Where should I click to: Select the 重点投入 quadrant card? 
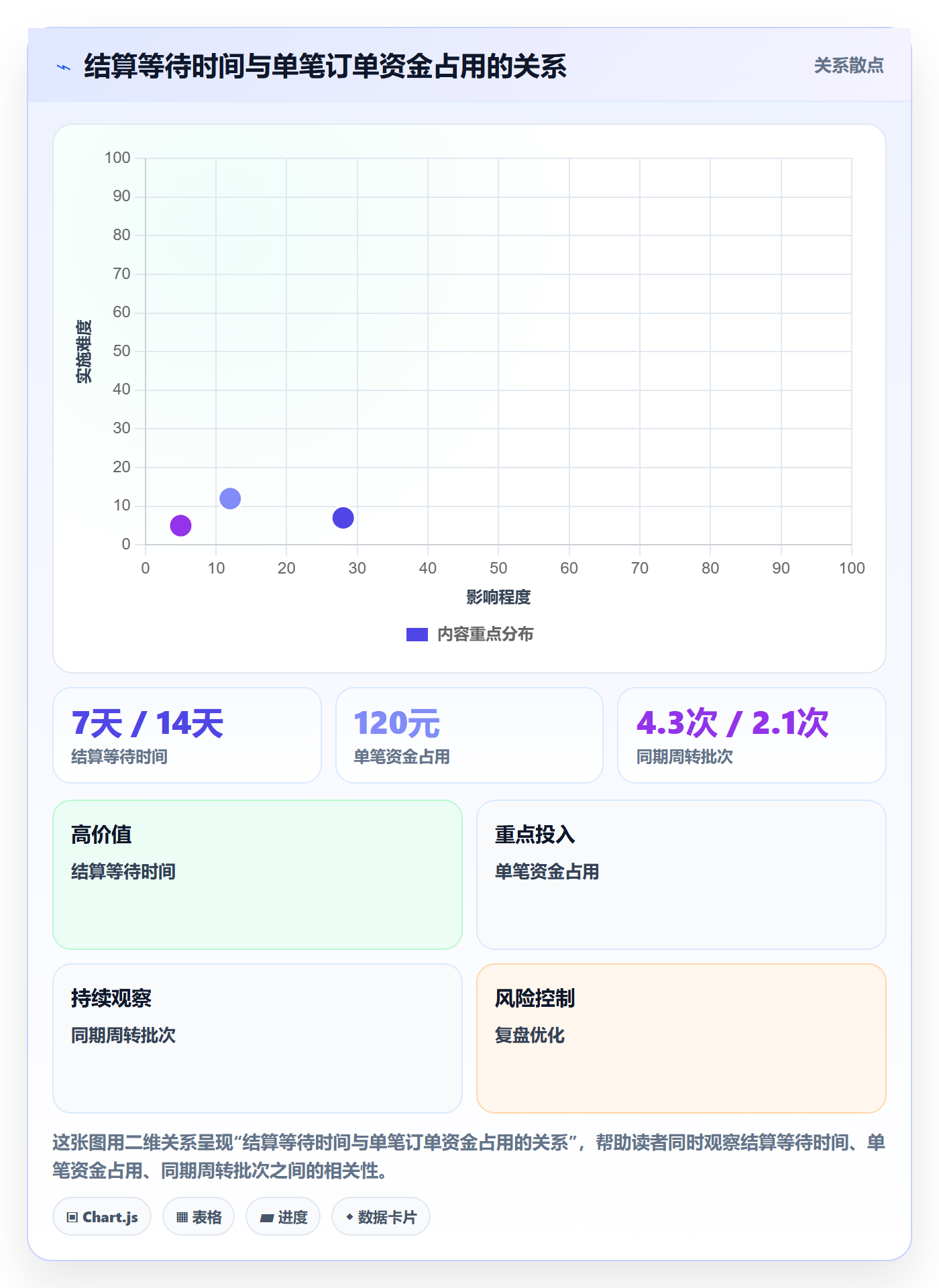pos(681,875)
